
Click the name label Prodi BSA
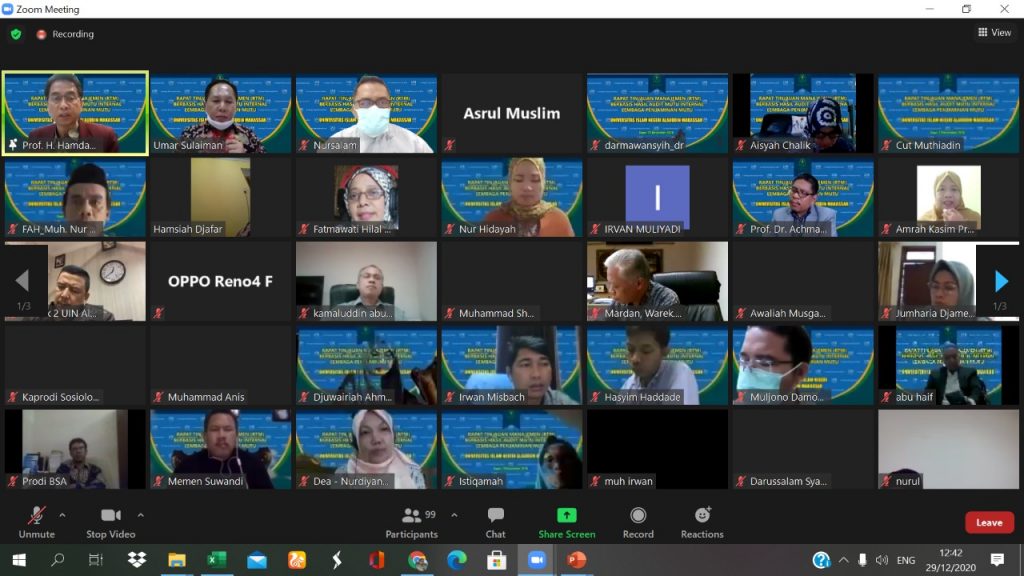coord(44,481)
